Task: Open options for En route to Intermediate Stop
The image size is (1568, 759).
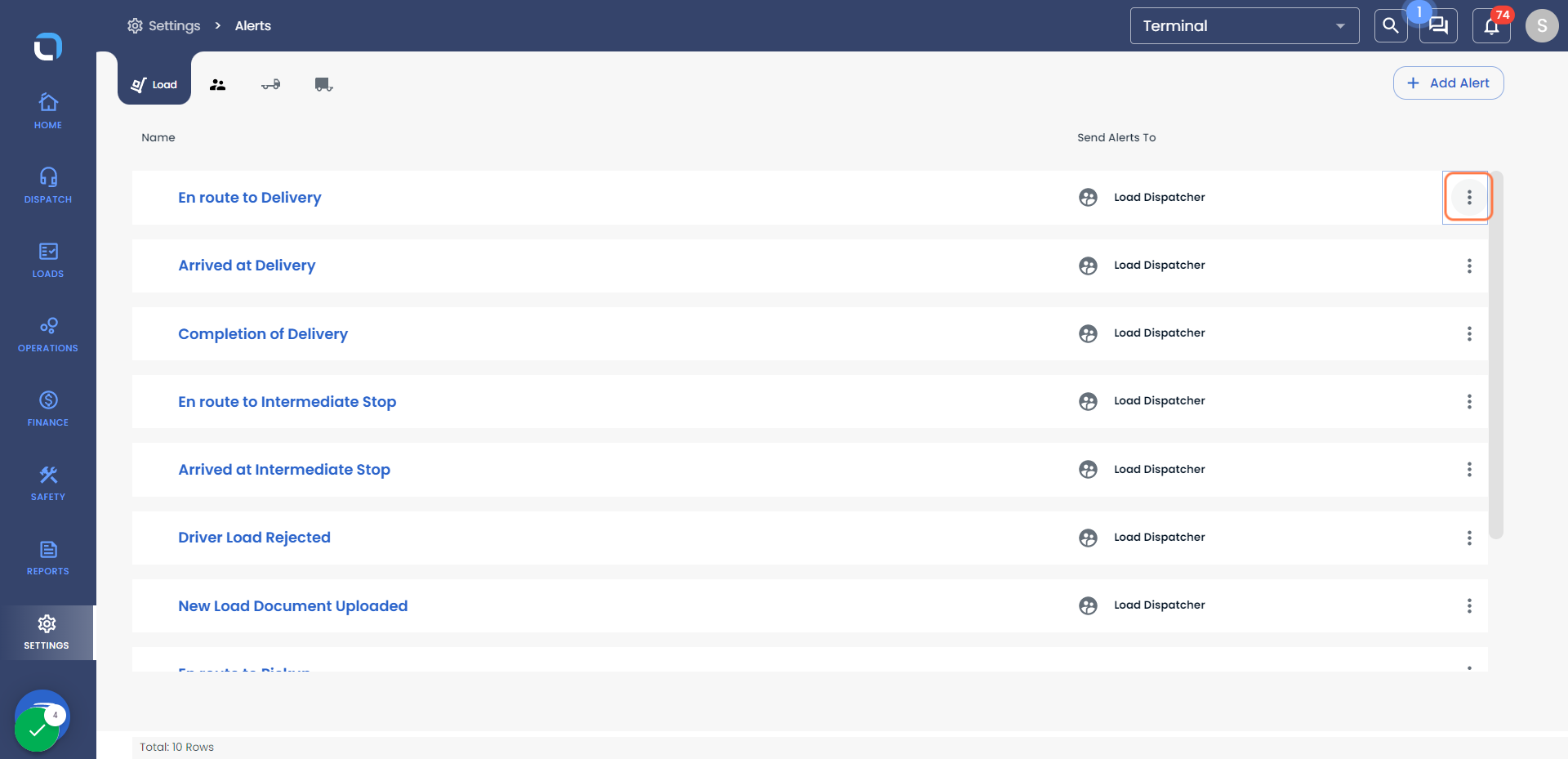Action: point(1469,401)
